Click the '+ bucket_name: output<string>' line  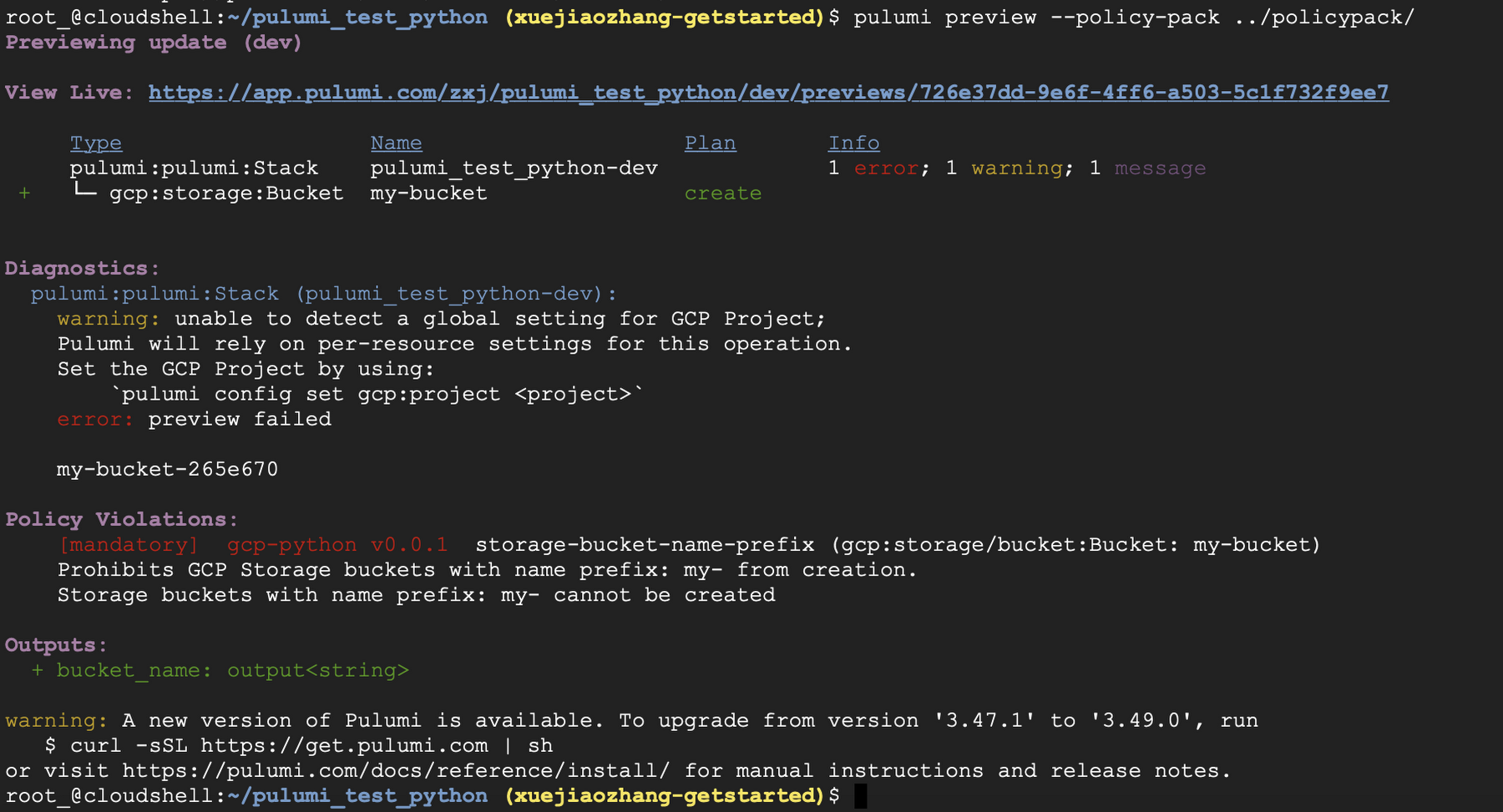220,670
